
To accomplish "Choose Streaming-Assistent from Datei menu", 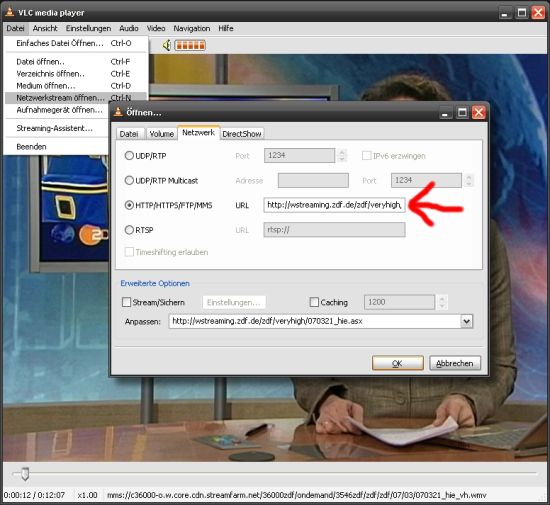I will [x=54, y=128].
